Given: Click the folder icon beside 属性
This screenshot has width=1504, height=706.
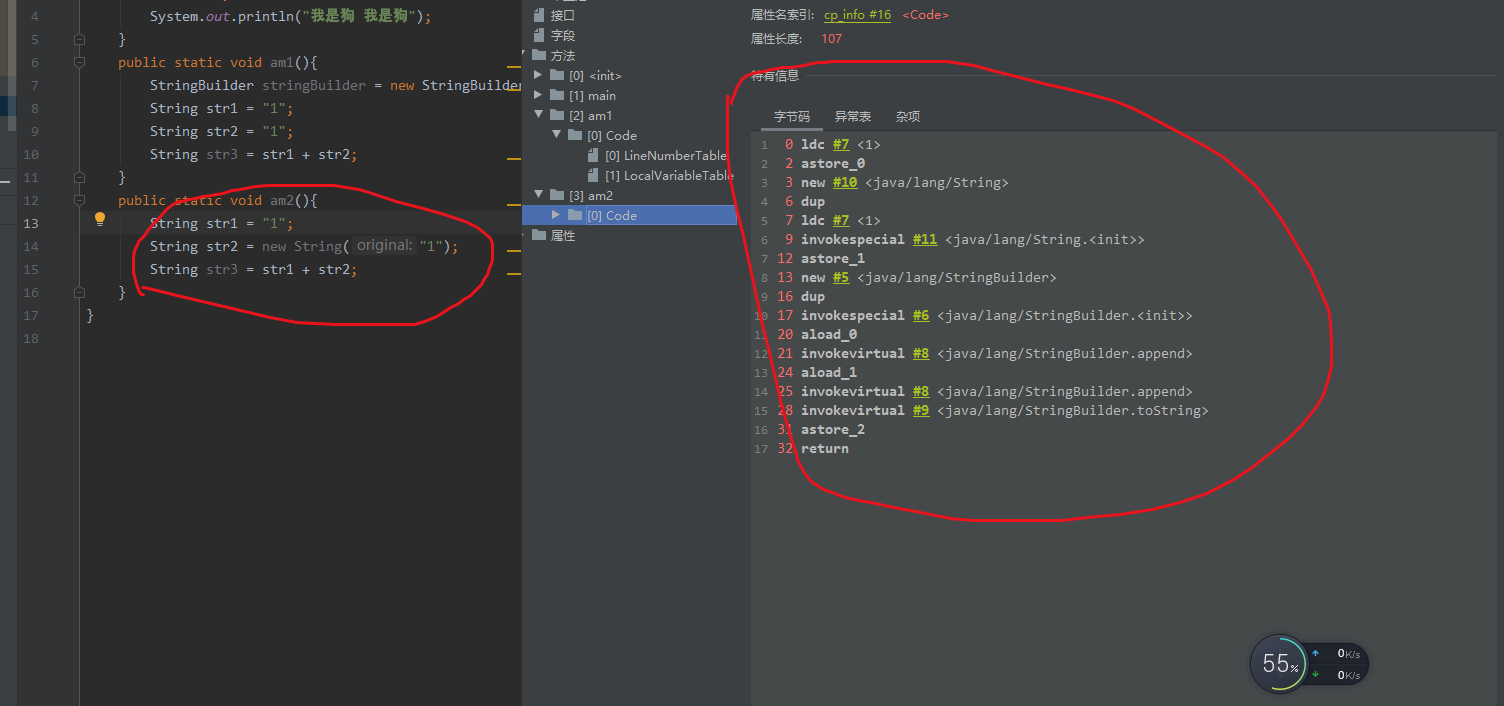Looking at the screenshot, I should coord(539,235).
